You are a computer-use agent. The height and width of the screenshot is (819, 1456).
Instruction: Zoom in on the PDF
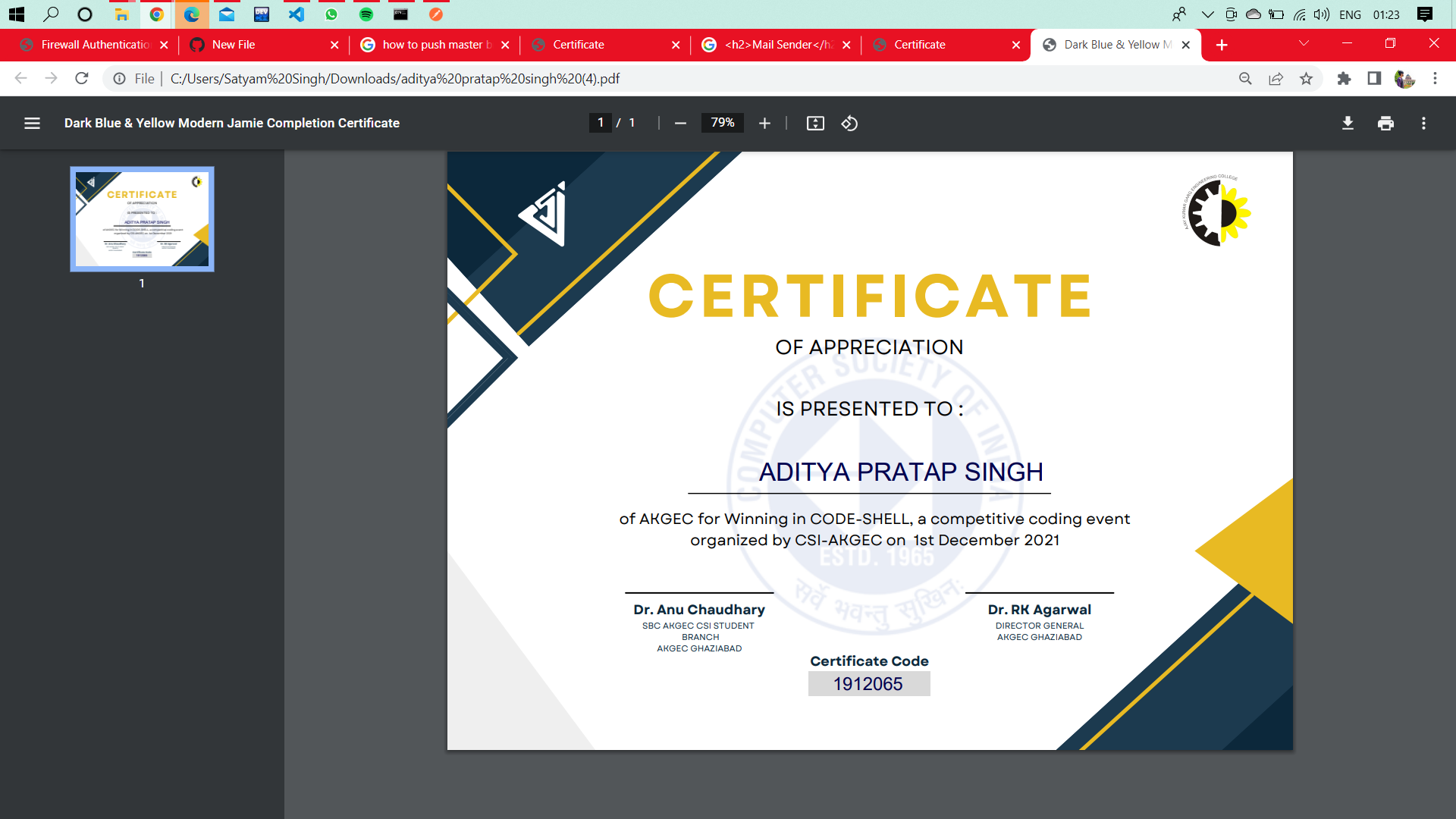764,123
